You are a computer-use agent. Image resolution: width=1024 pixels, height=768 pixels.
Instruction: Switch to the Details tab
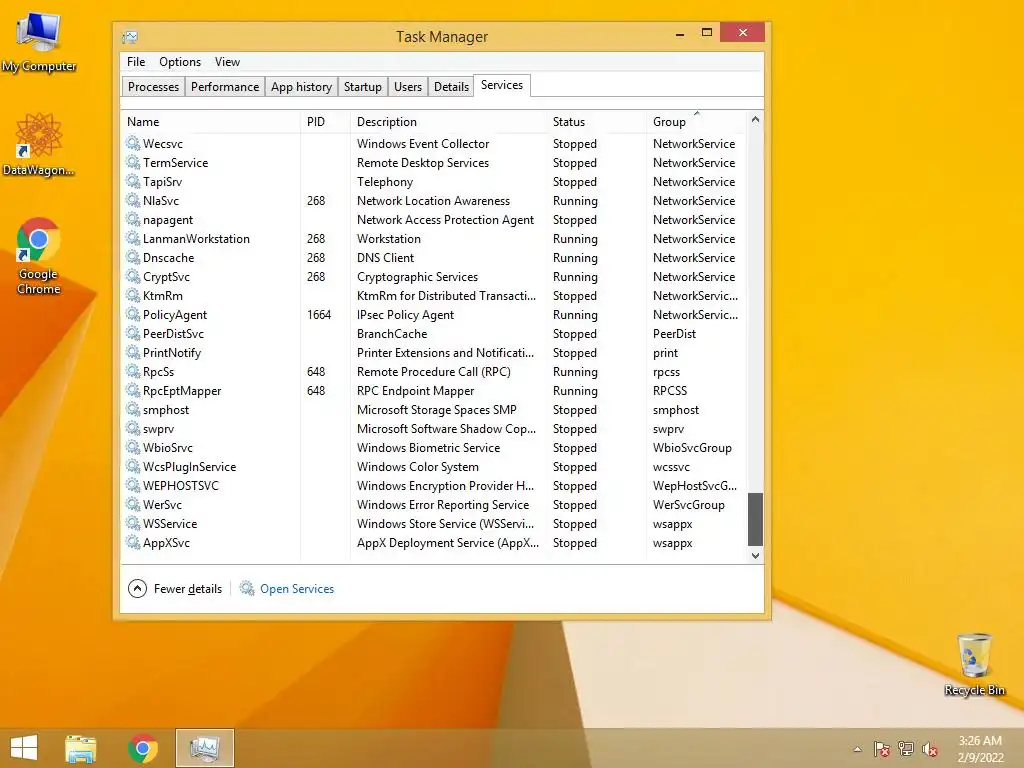point(451,86)
